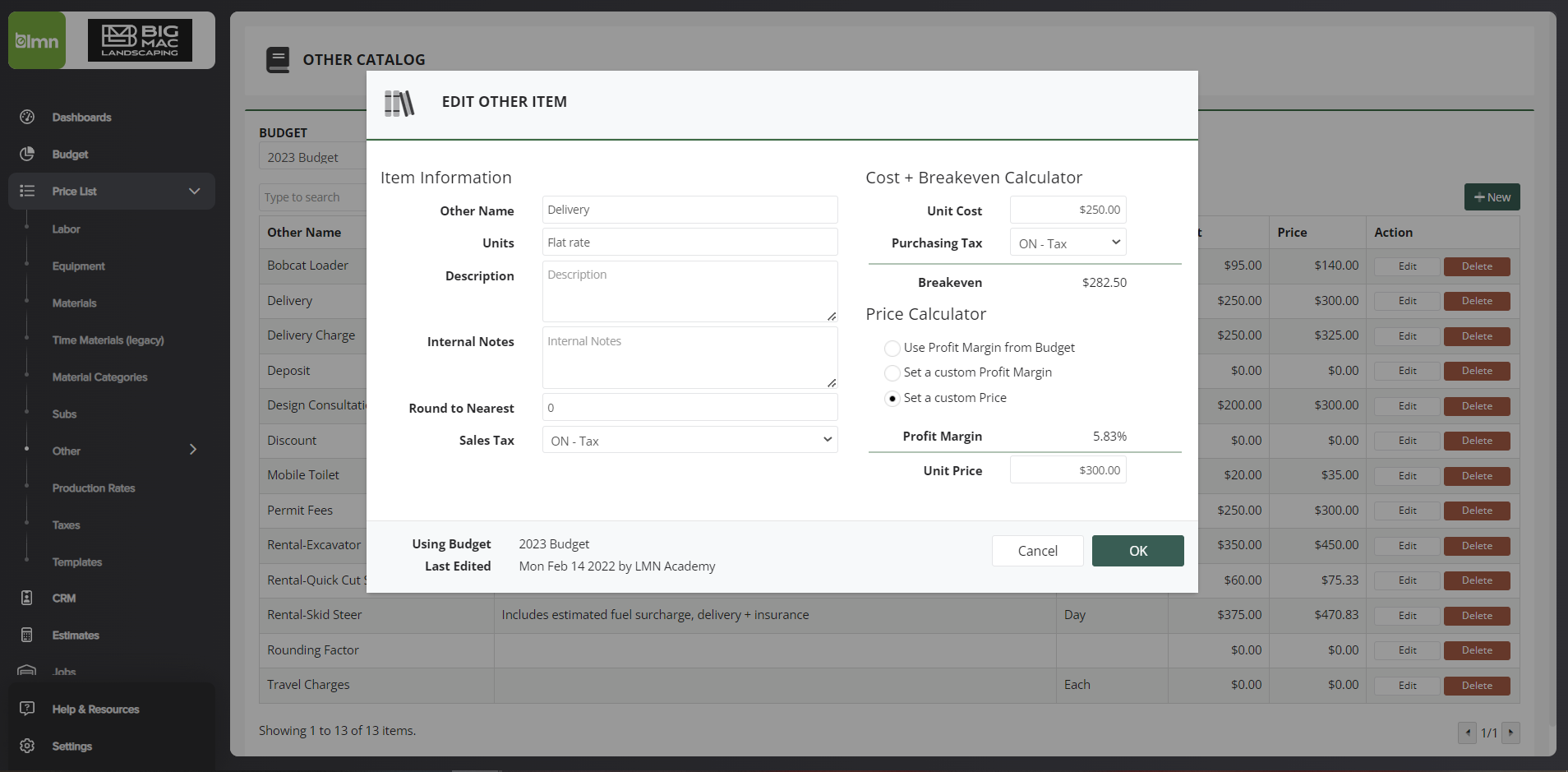Image resolution: width=1568 pixels, height=772 pixels.
Task: Open Material Categories menu item
Action: 99,377
